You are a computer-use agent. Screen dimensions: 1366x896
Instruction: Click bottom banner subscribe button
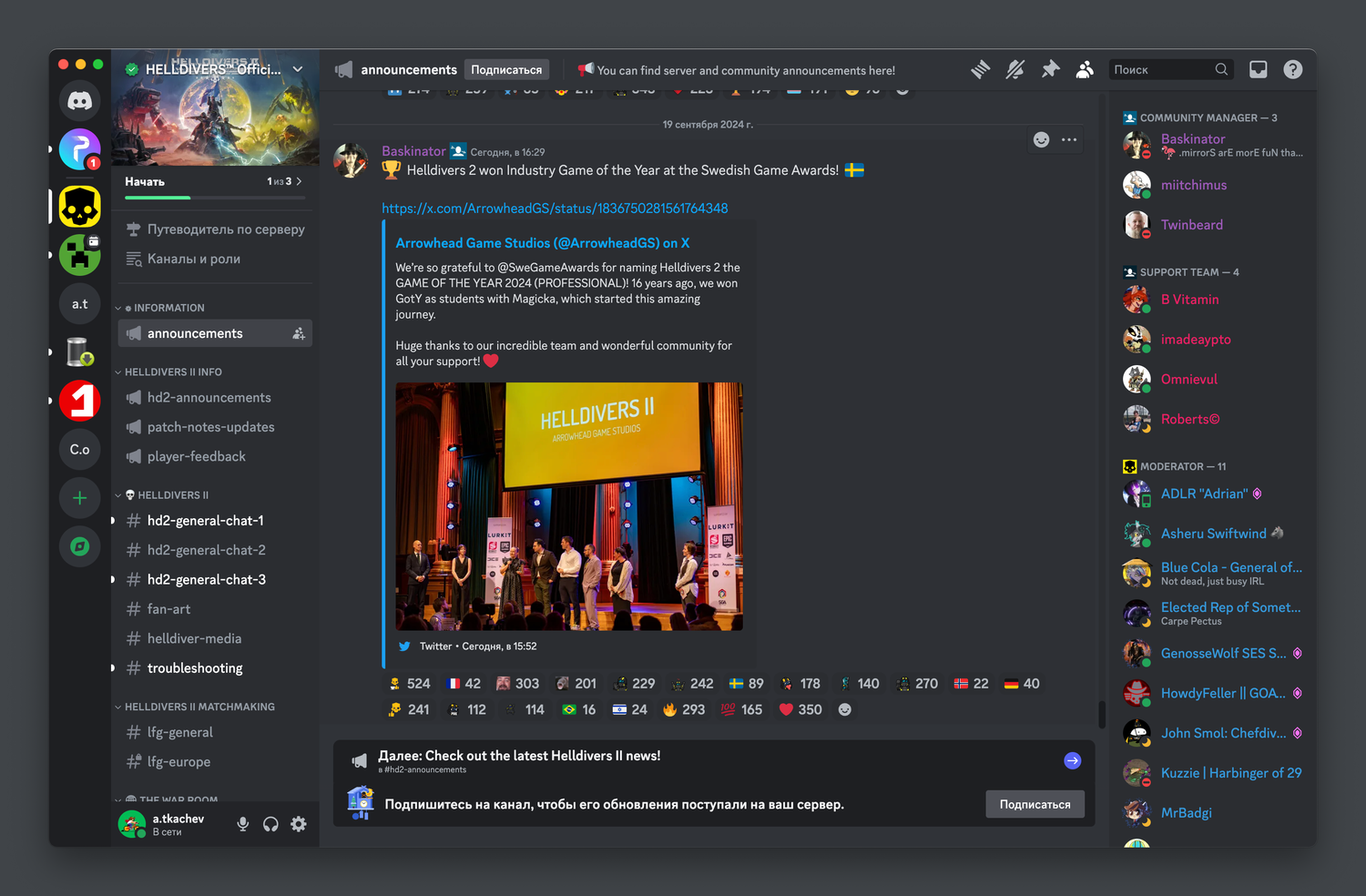pos(1035,804)
